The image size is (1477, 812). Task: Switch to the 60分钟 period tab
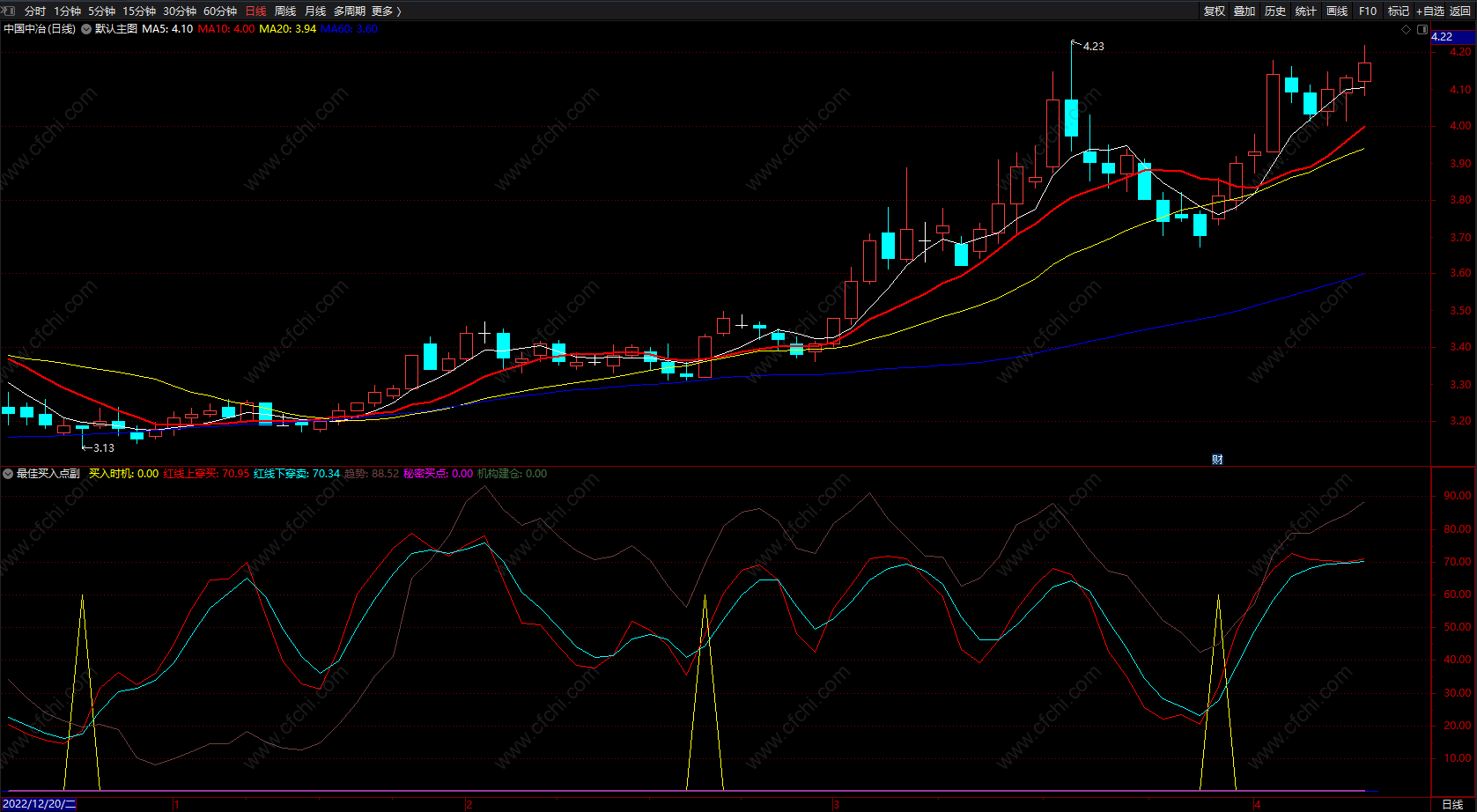point(220,11)
